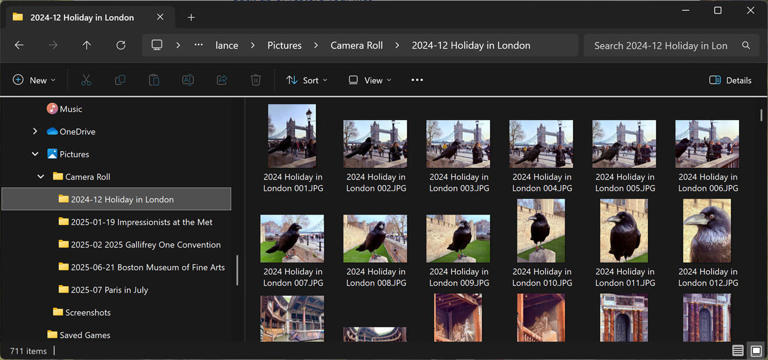
Task: Select thumbnail 2024 Holiday in London 001.JPG
Action: point(292,136)
